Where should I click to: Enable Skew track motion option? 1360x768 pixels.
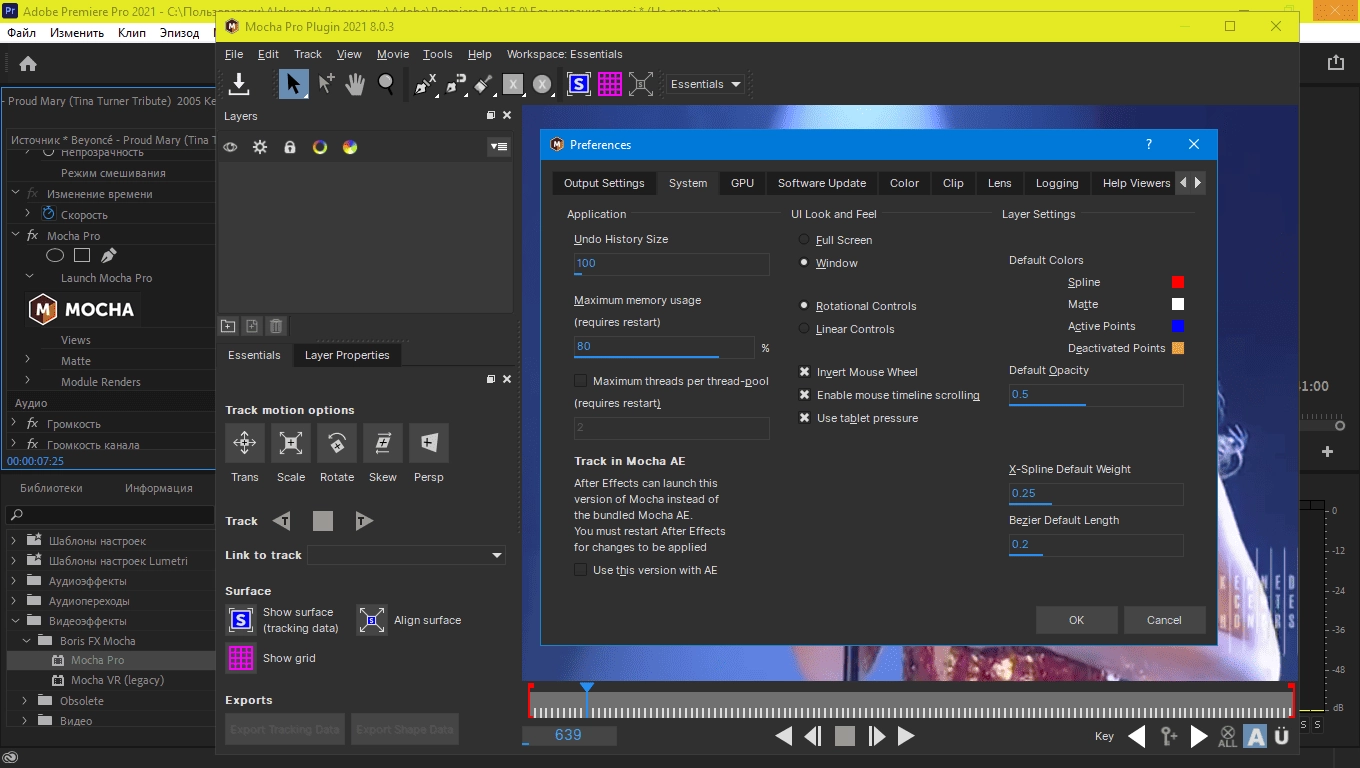tap(383, 443)
